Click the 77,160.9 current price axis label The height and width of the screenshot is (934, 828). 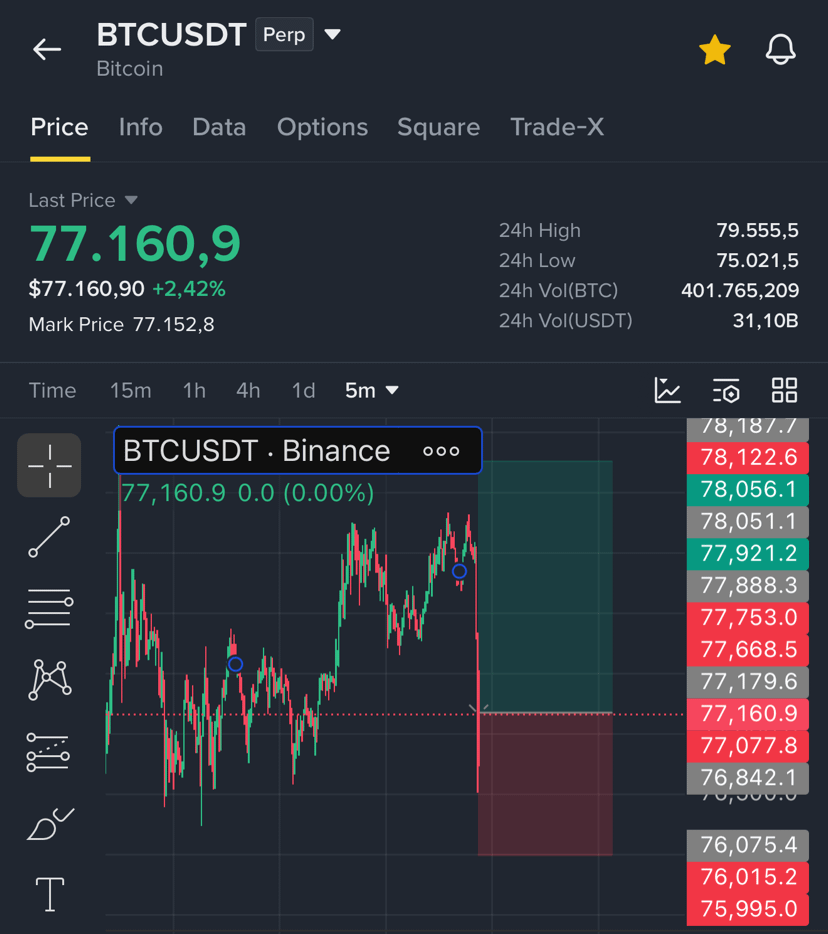pyautogui.click(x=748, y=714)
